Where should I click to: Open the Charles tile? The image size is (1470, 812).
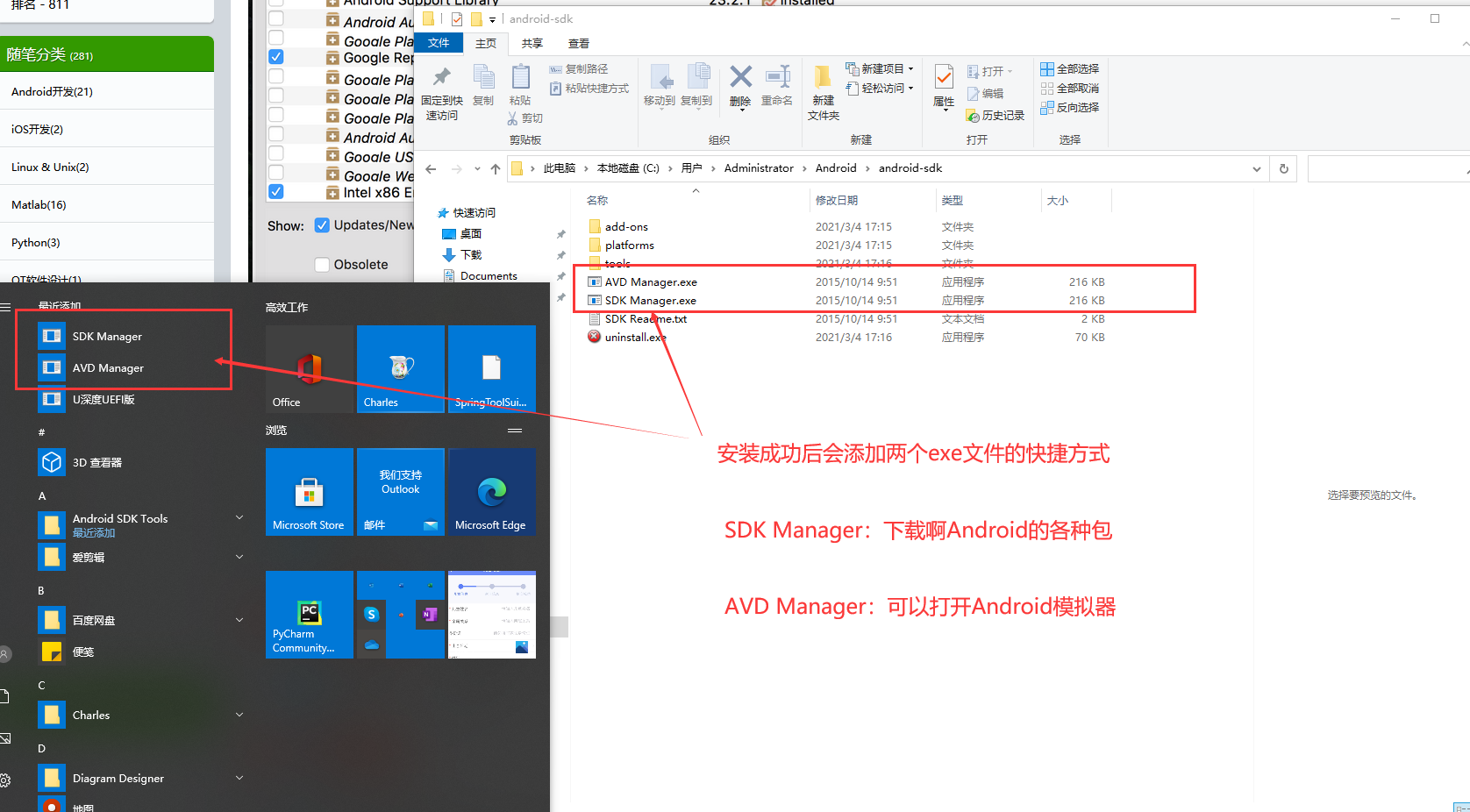click(x=401, y=369)
